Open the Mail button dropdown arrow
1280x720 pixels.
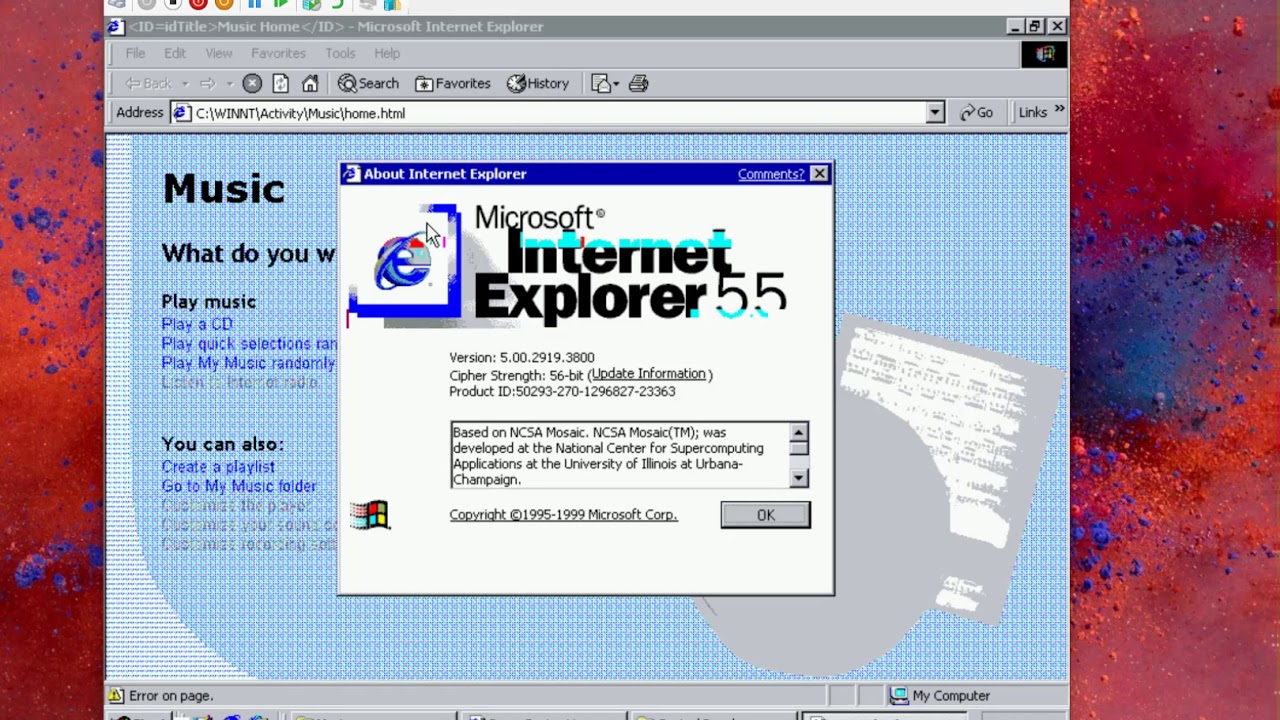[616, 83]
